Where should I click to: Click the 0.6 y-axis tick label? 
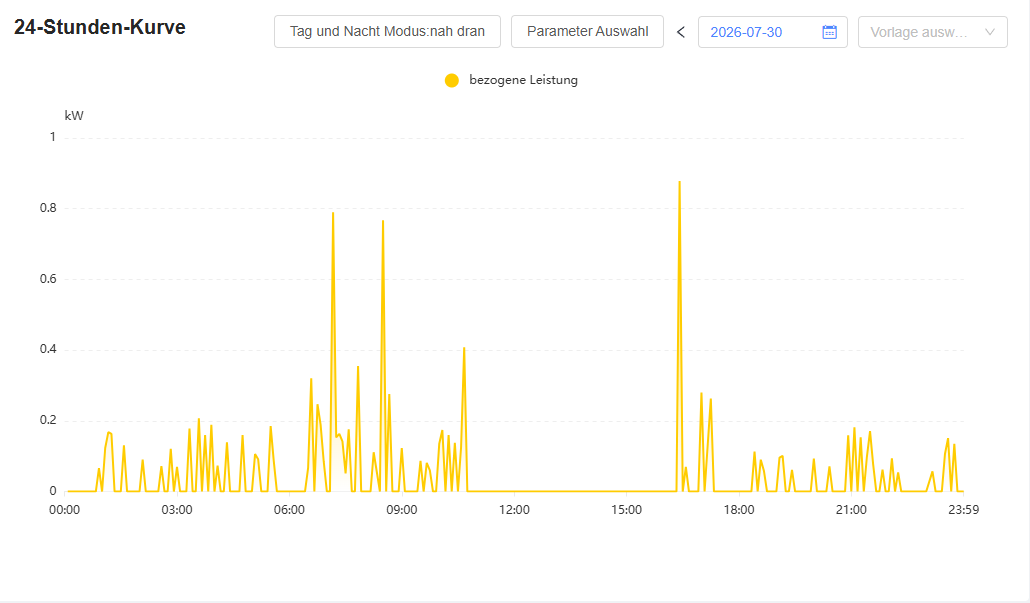pos(48,279)
